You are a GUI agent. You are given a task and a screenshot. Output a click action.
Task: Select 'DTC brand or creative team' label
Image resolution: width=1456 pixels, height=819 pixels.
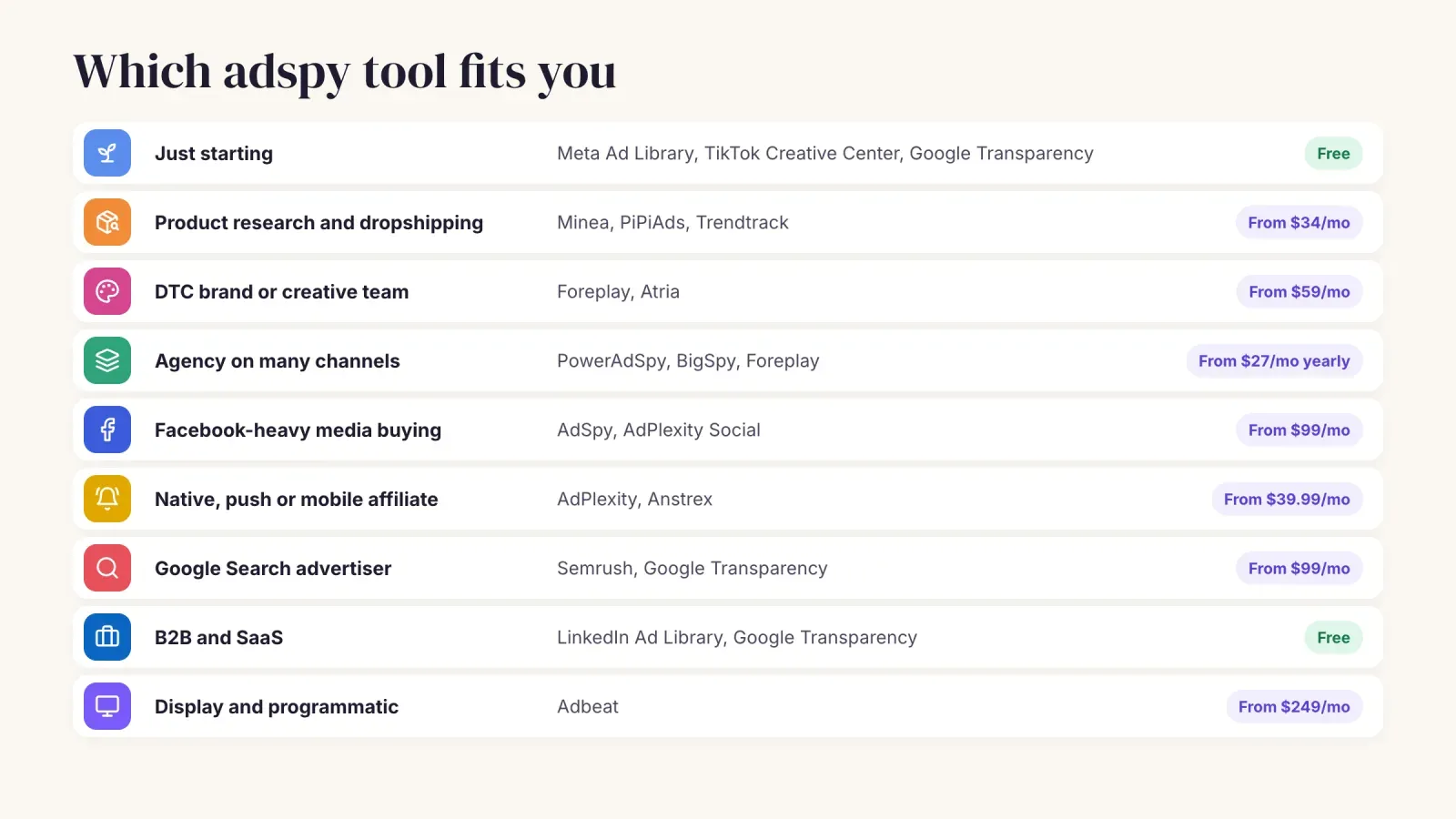[281, 292]
